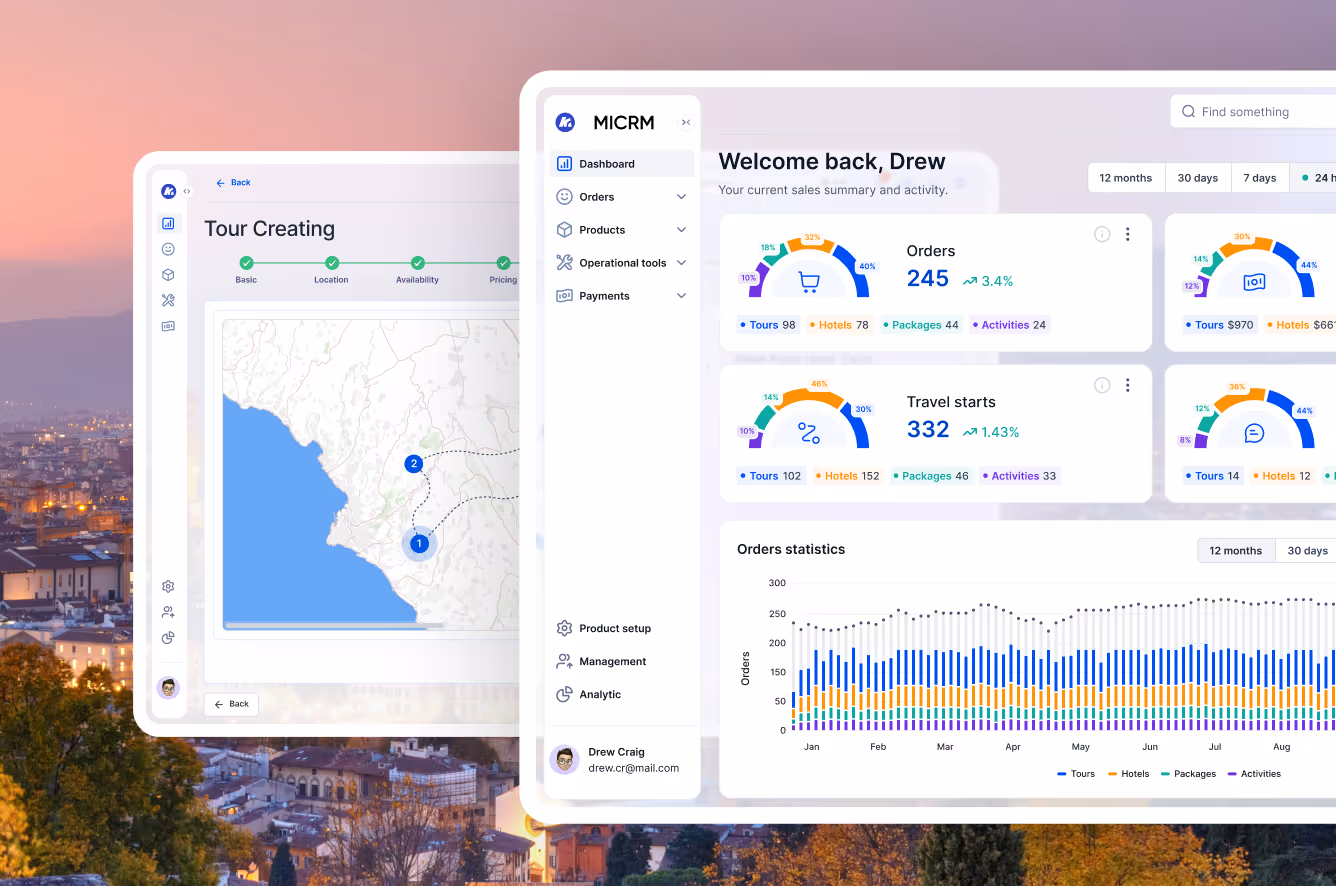This screenshot has width=1336, height=886.
Task: Click the drew.cr@mail.com email text
Action: click(x=634, y=768)
